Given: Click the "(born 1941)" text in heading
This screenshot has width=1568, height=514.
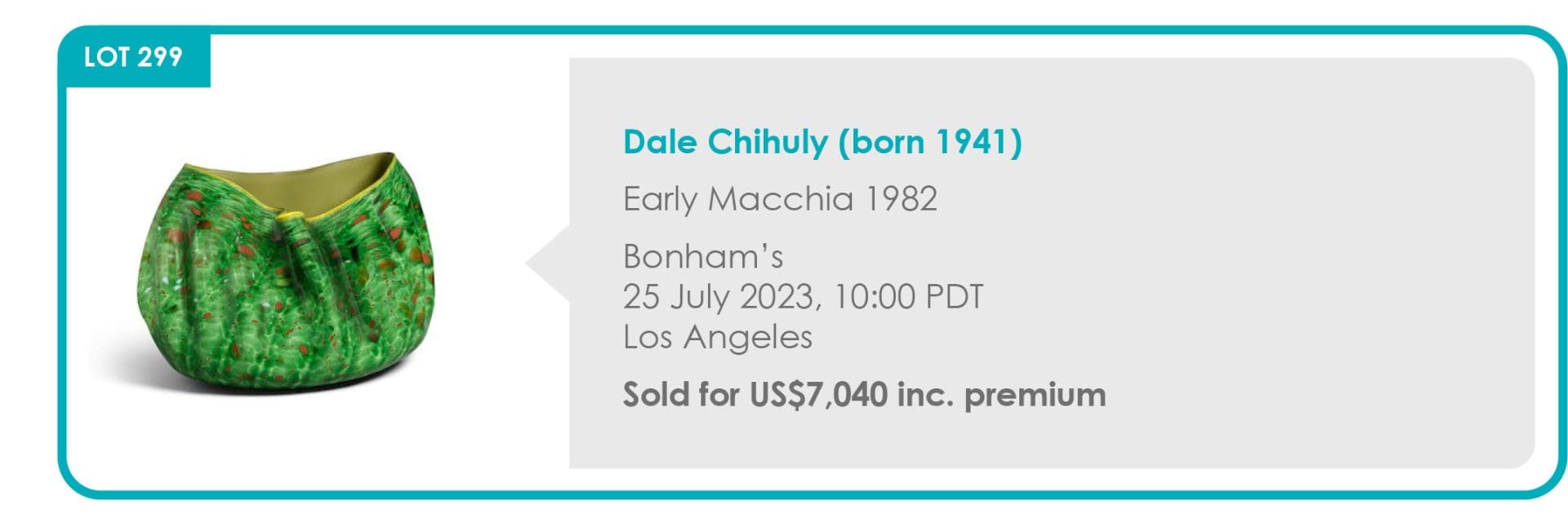Looking at the screenshot, I should (929, 142).
